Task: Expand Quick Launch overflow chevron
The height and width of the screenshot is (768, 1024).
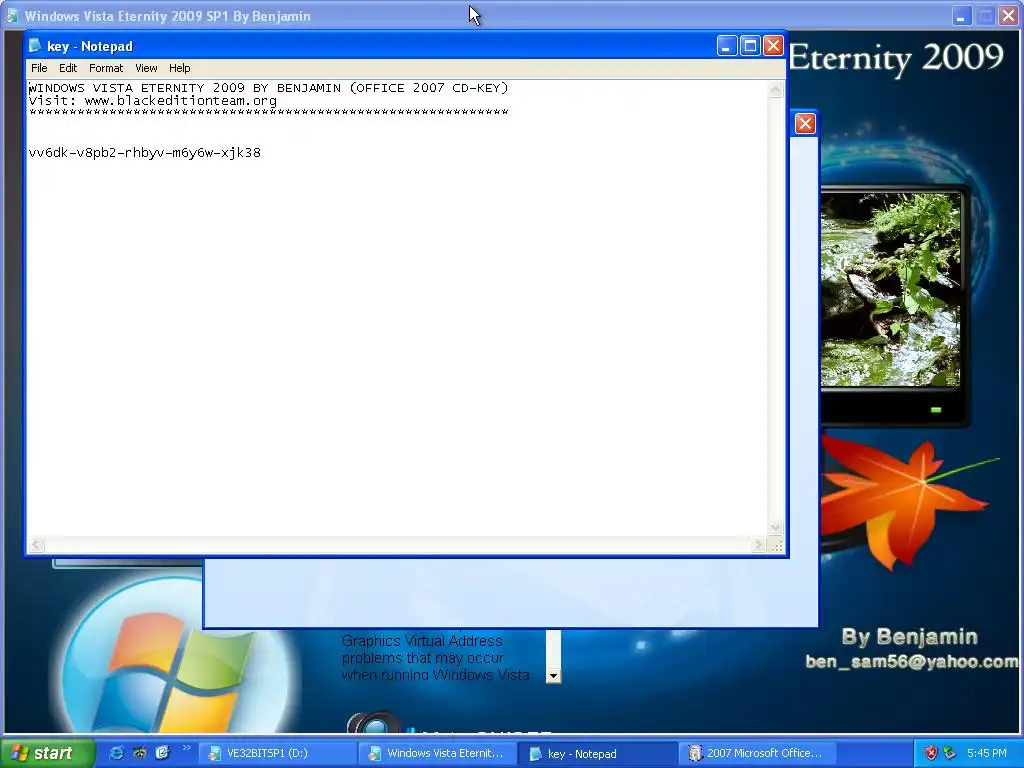Action: coord(186,748)
